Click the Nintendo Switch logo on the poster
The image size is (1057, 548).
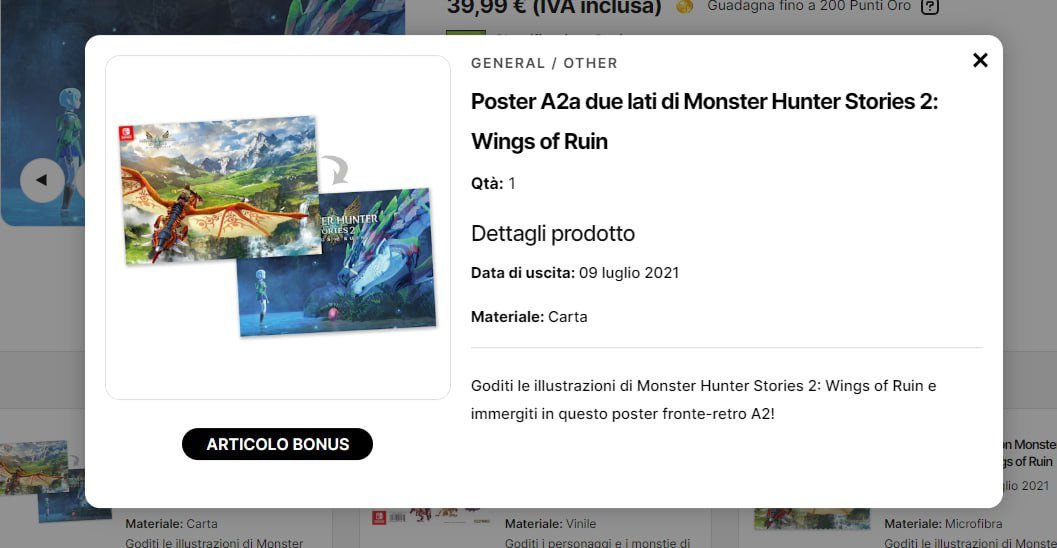(x=127, y=133)
